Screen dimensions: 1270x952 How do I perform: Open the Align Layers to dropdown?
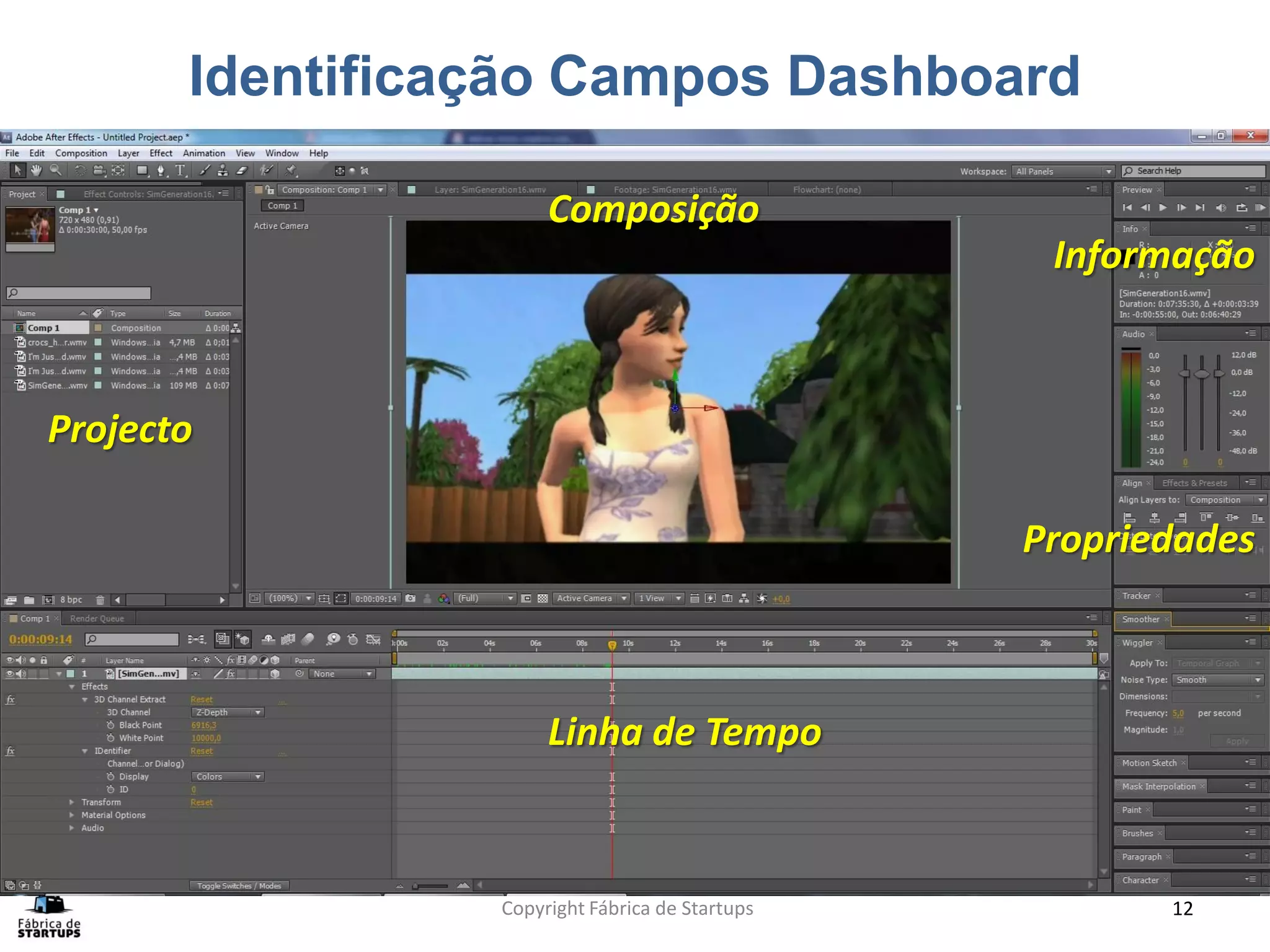click(1226, 500)
